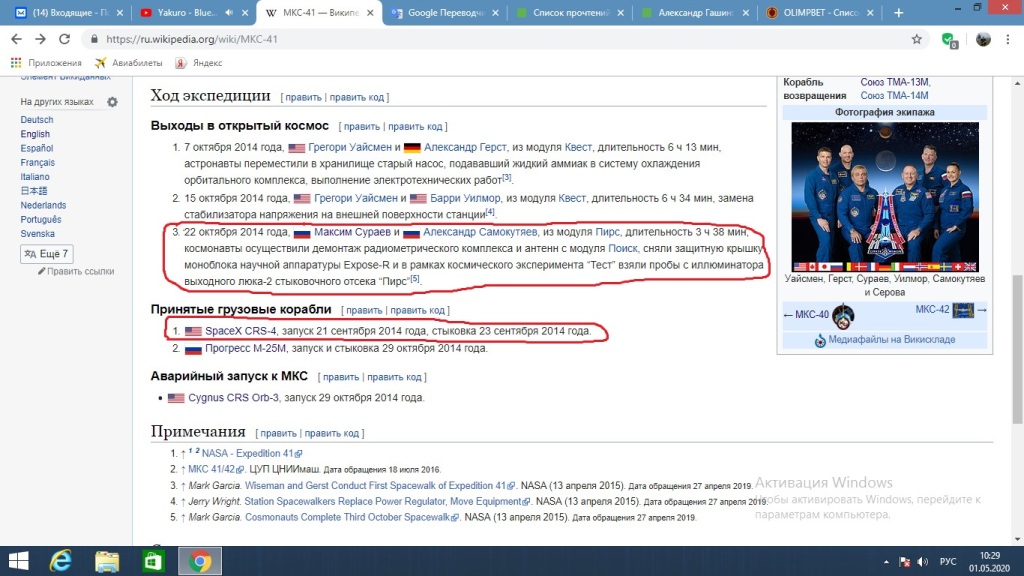The height and width of the screenshot is (576, 1024).
Task: Open File Explorer from taskbar
Action: [107, 561]
